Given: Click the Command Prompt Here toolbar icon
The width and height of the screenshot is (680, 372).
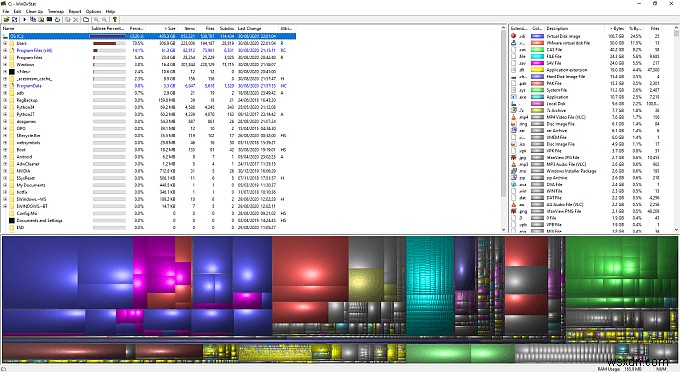Looking at the screenshot, I should tap(49, 20).
